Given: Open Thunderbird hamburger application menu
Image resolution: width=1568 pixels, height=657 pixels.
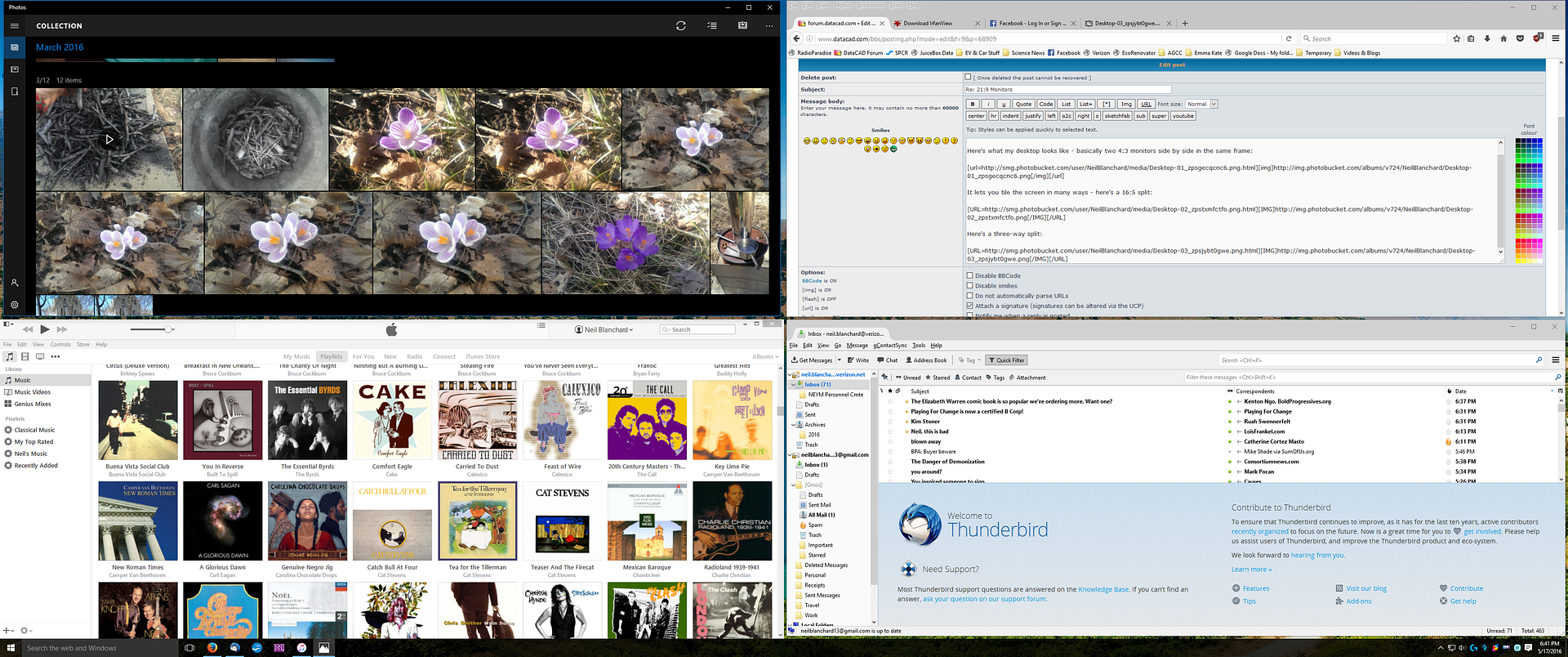Looking at the screenshot, I should pos(1555,360).
